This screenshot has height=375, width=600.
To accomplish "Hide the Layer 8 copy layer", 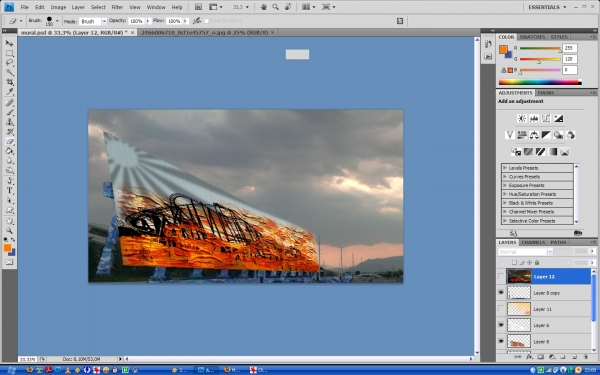I will pos(501,293).
